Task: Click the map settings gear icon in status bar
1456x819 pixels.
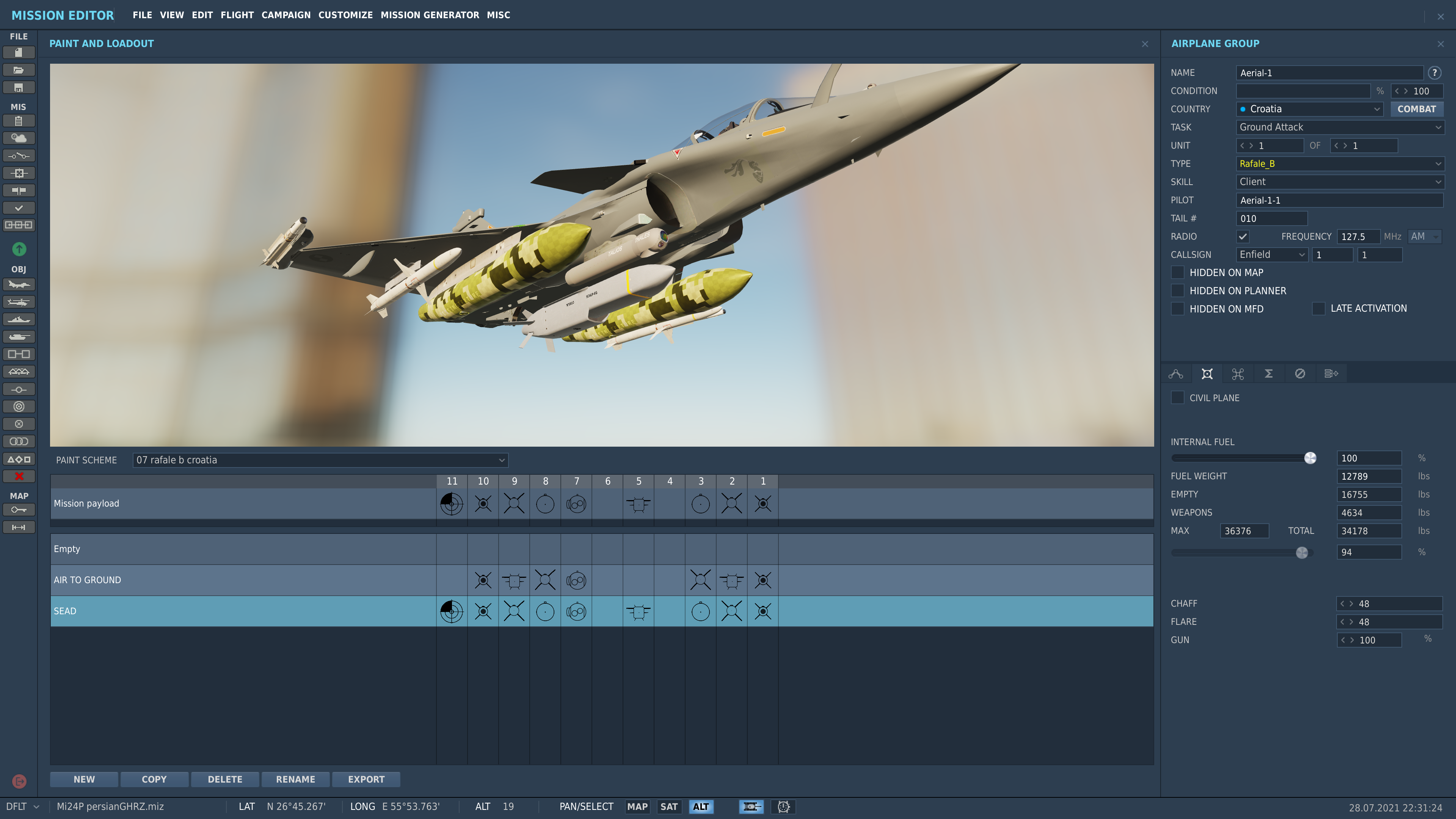Action: tap(783, 806)
